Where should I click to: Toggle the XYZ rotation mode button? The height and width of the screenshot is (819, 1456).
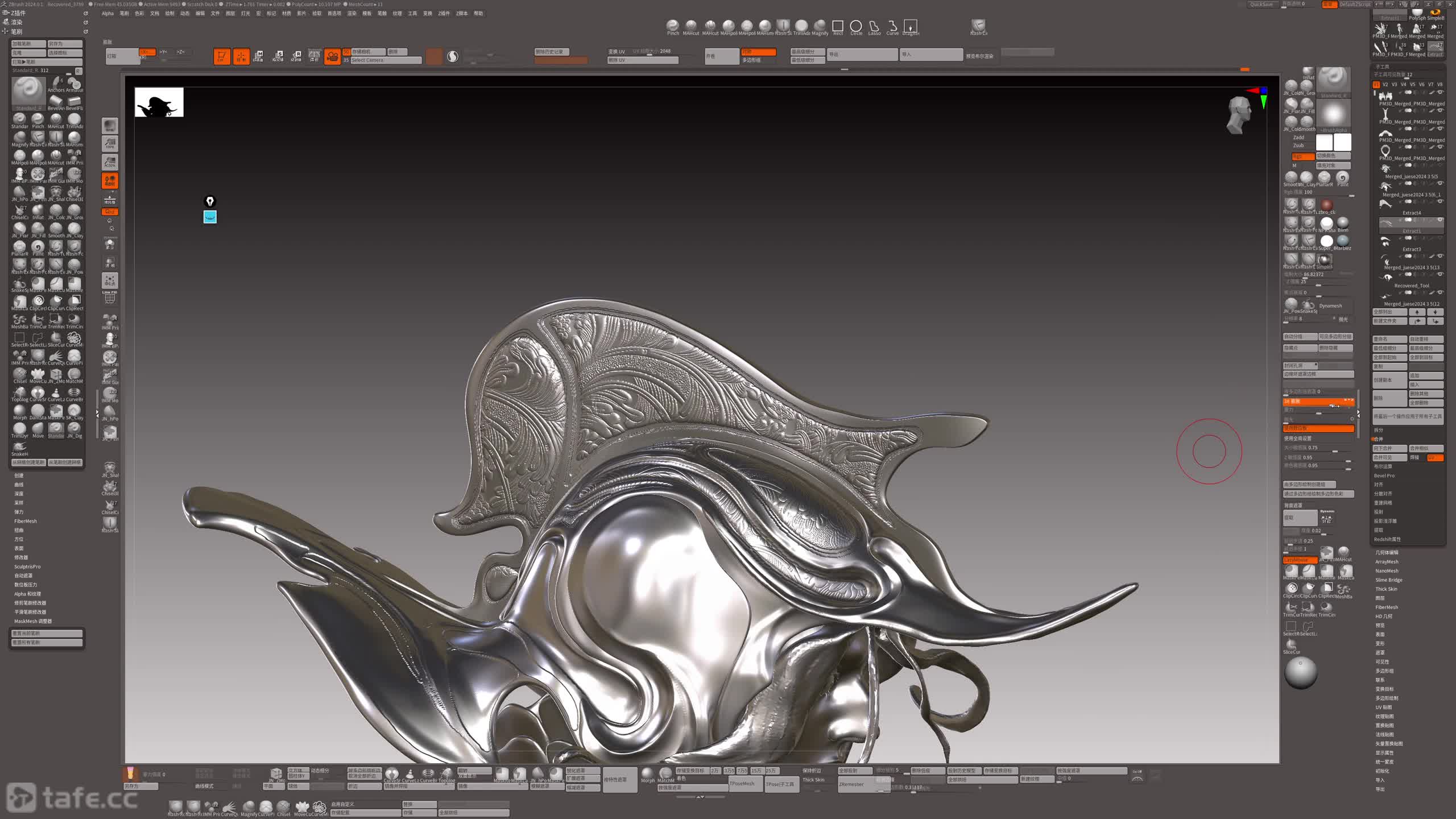coord(110,212)
